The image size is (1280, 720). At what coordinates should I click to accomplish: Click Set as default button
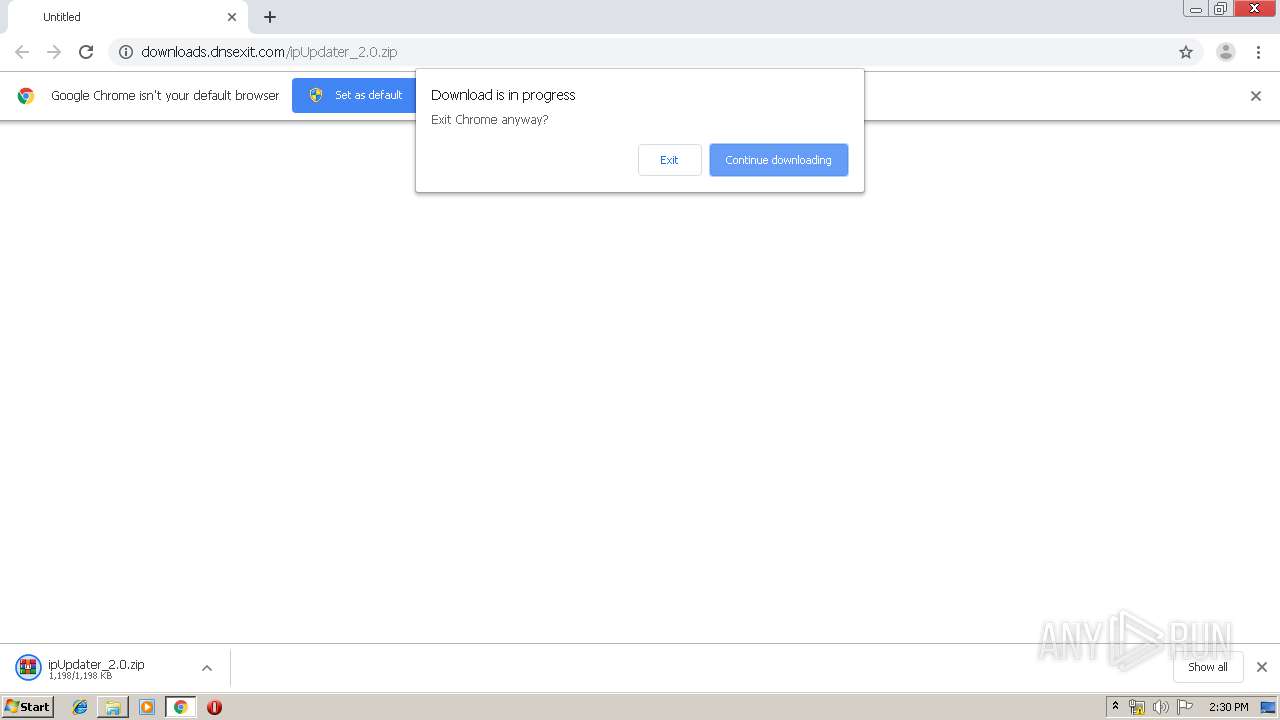click(x=354, y=95)
